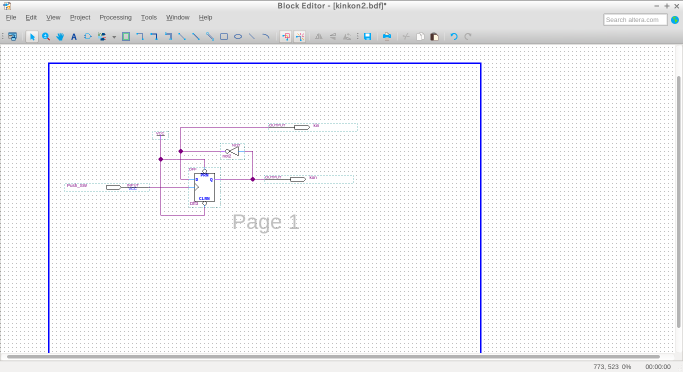
Task: Click the Search altera.com field
Action: 635,20
